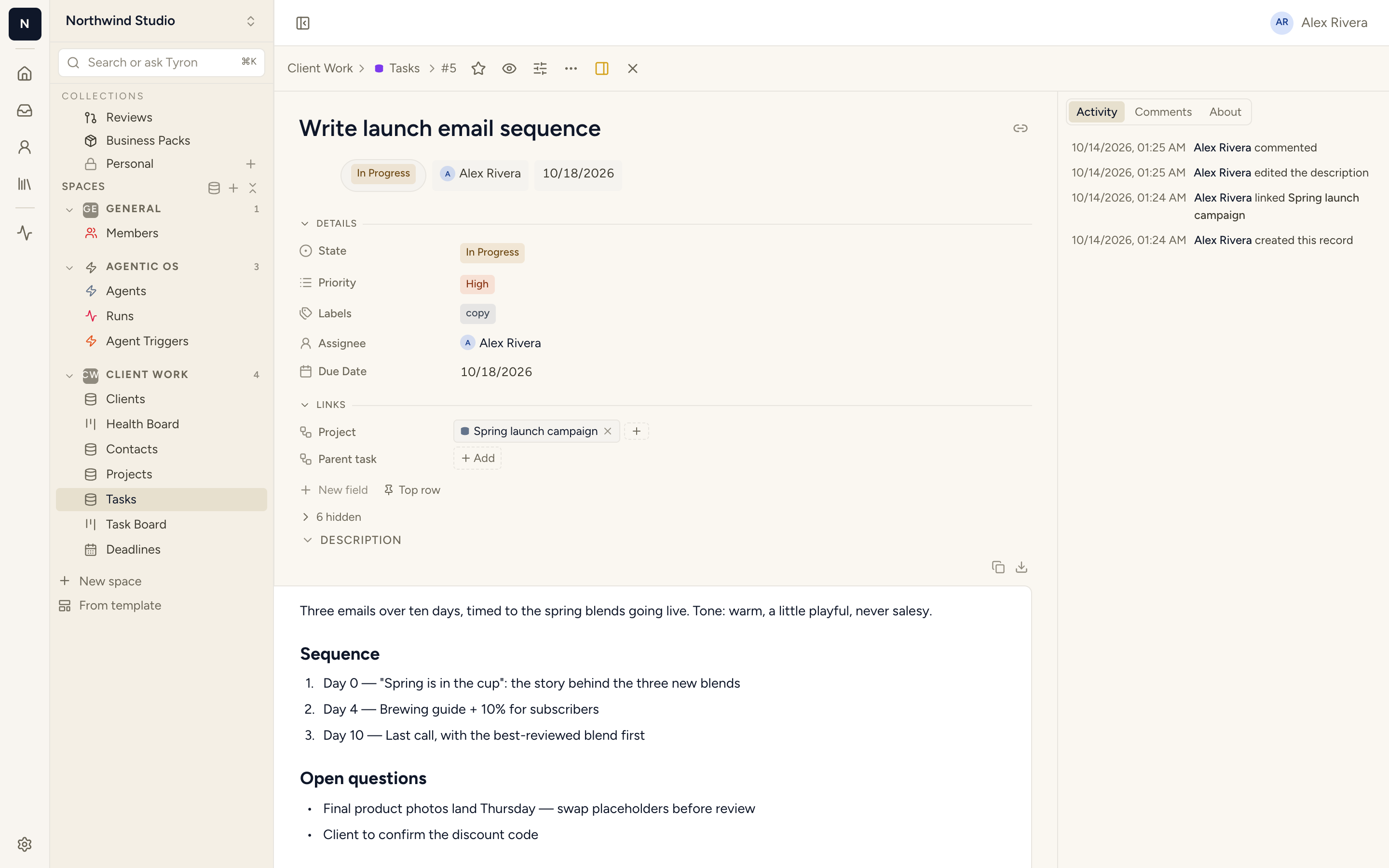Click Search or ask Tyron field

coord(161,62)
